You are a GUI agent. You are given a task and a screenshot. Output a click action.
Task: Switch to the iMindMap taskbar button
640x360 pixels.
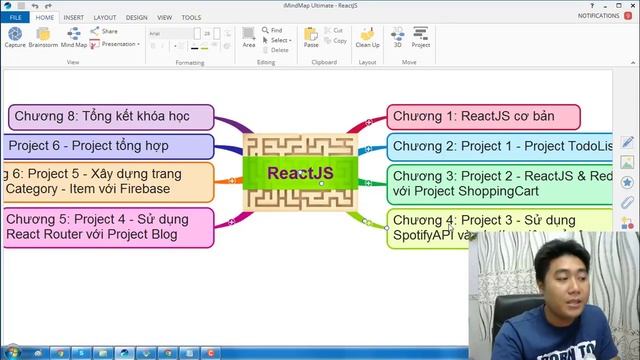click(124, 353)
